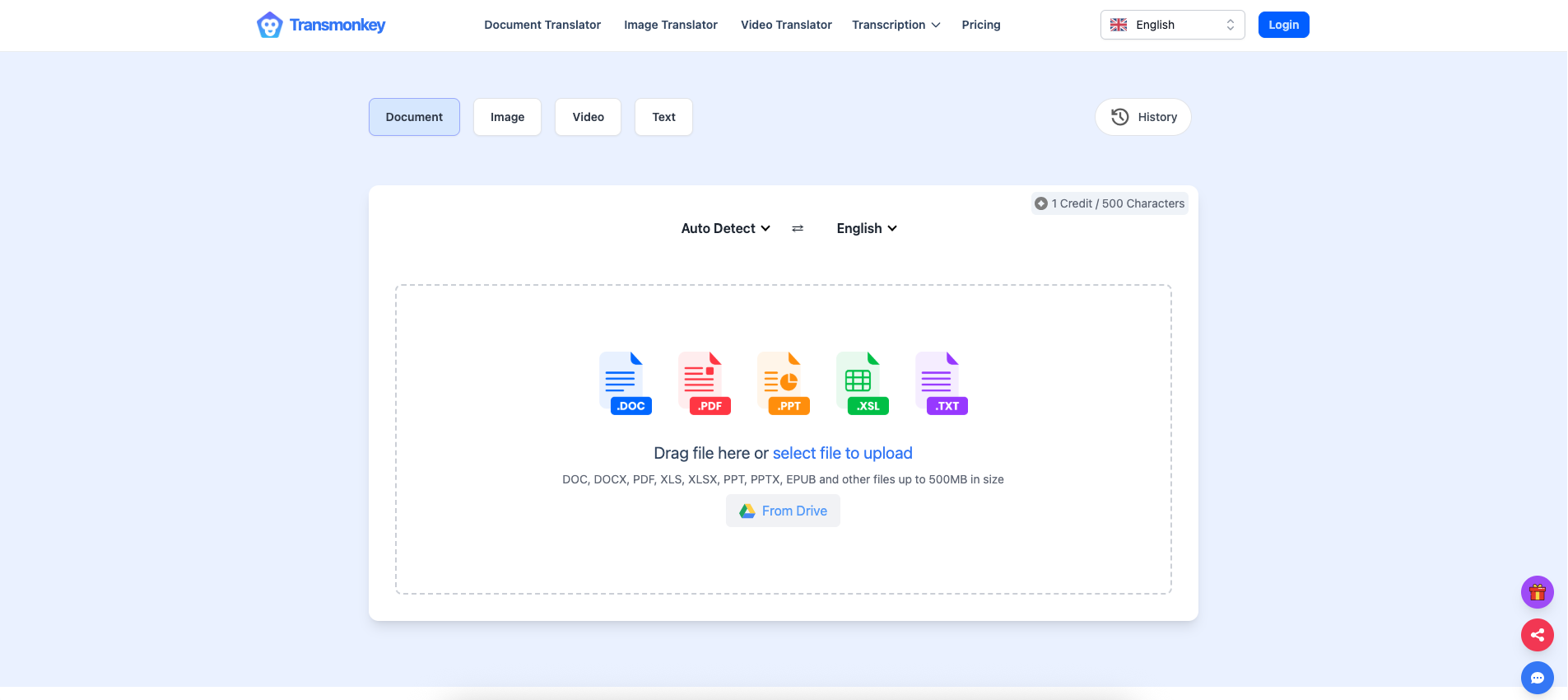
Task: Click the .XSL spreadsheet file icon
Action: pyautogui.click(x=862, y=383)
